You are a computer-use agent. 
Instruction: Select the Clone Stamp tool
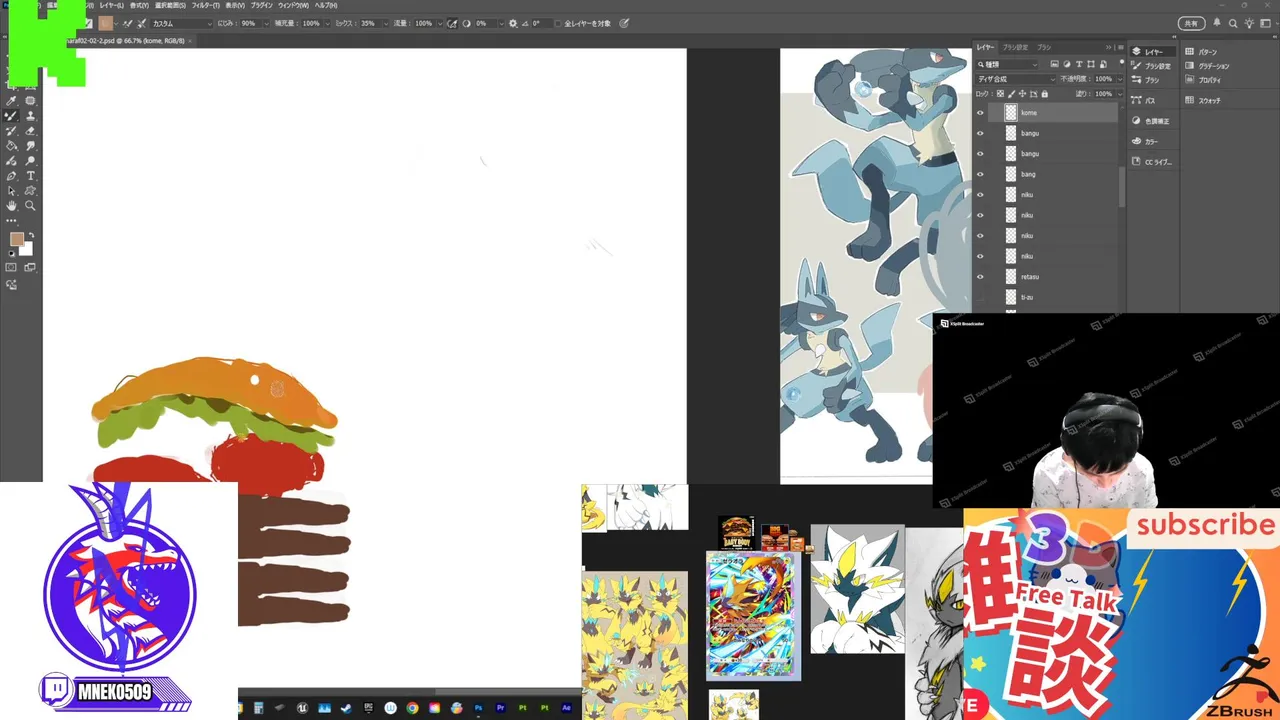coord(30,116)
